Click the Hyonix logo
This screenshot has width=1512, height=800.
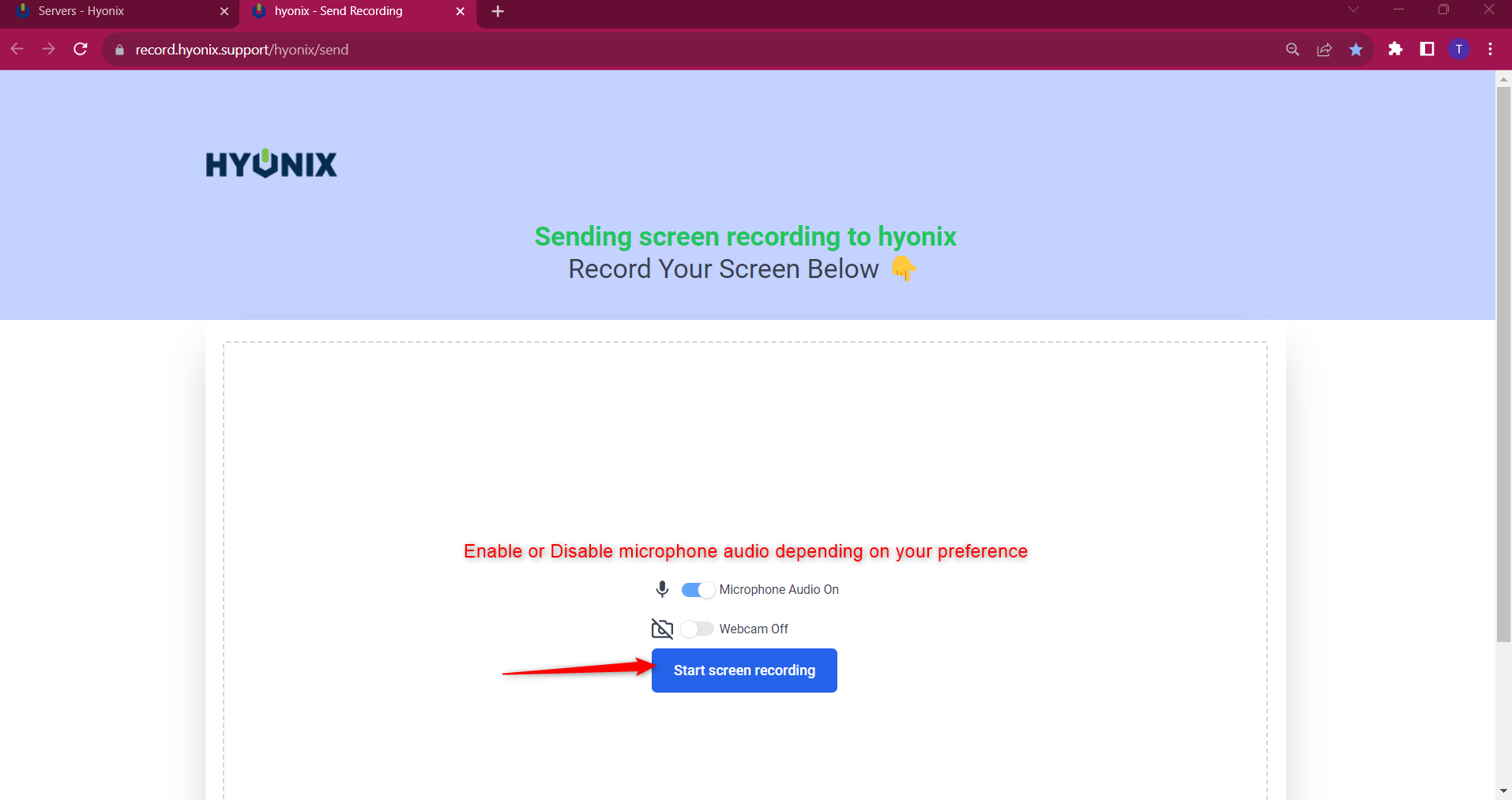click(x=271, y=164)
